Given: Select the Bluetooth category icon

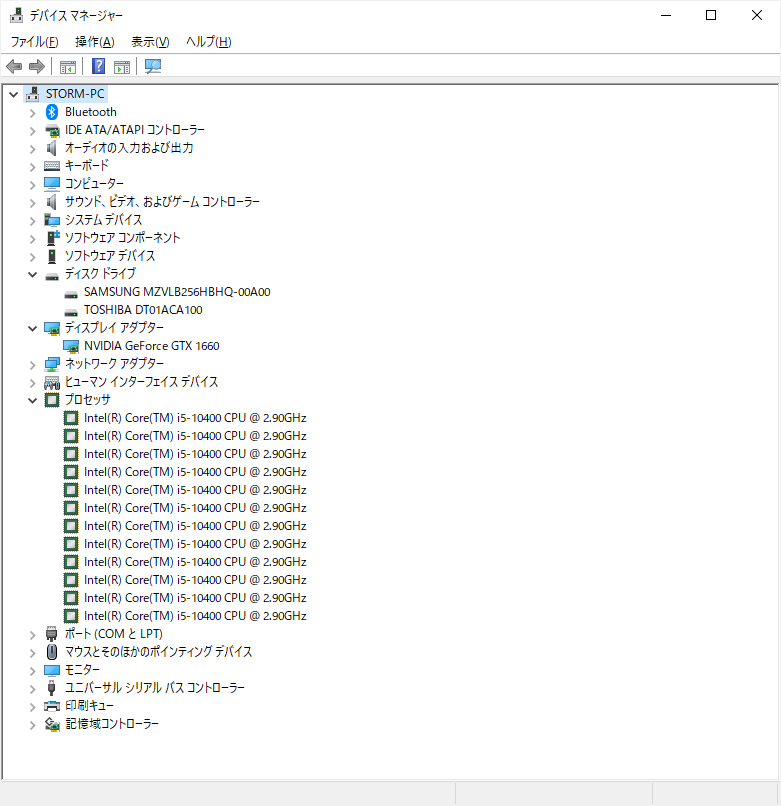Looking at the screenshot, I should (52, 112).
